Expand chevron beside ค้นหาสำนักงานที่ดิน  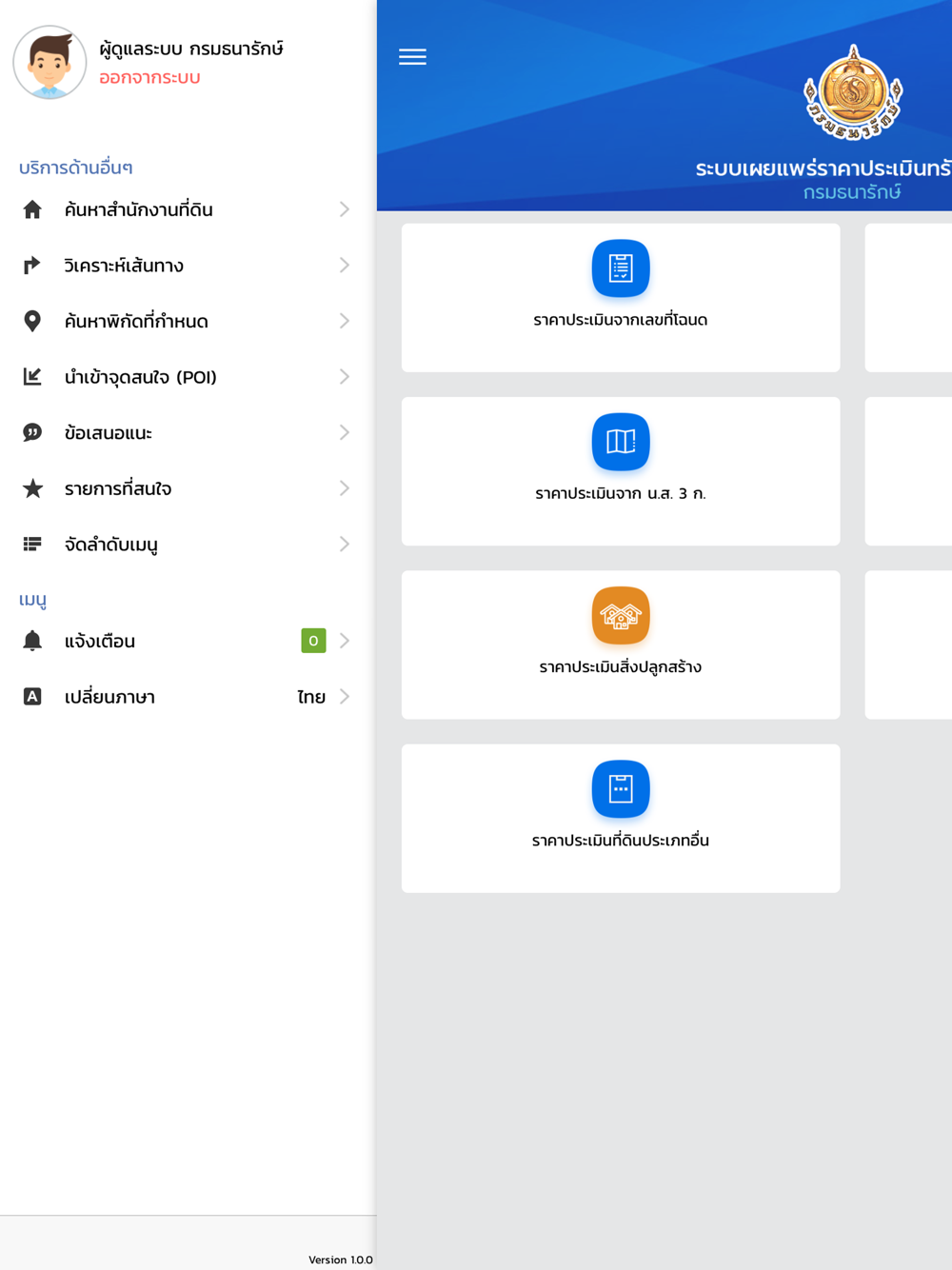pos(345,209)
